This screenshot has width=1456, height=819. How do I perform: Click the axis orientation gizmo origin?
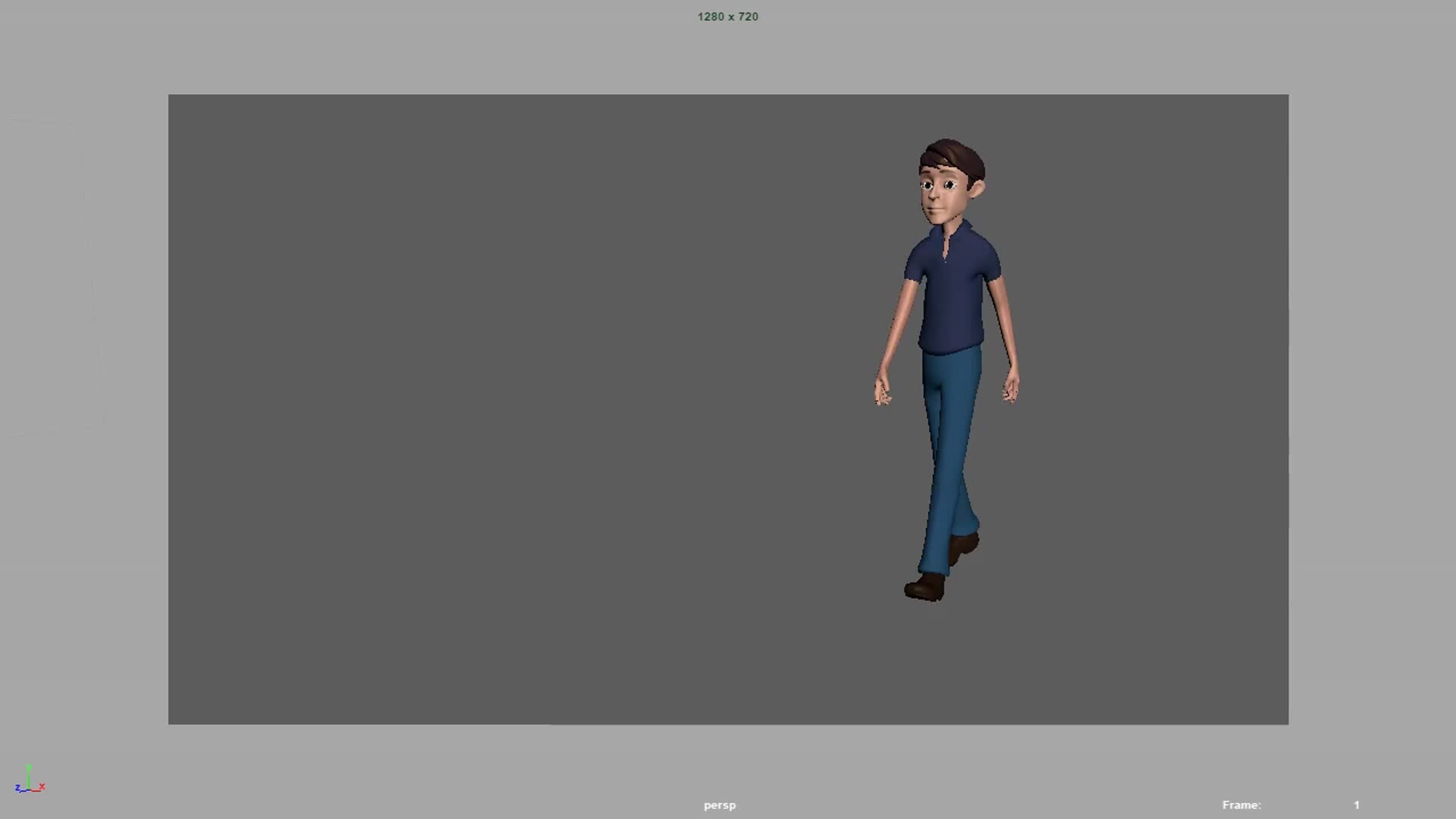coord(29,789)
